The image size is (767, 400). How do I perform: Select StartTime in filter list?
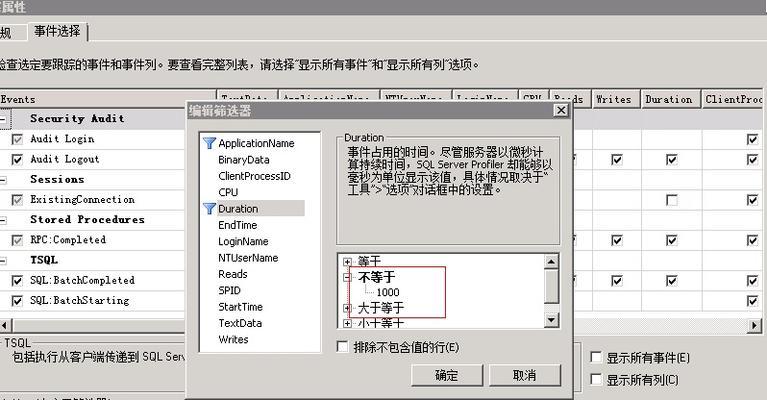(240, 307)
